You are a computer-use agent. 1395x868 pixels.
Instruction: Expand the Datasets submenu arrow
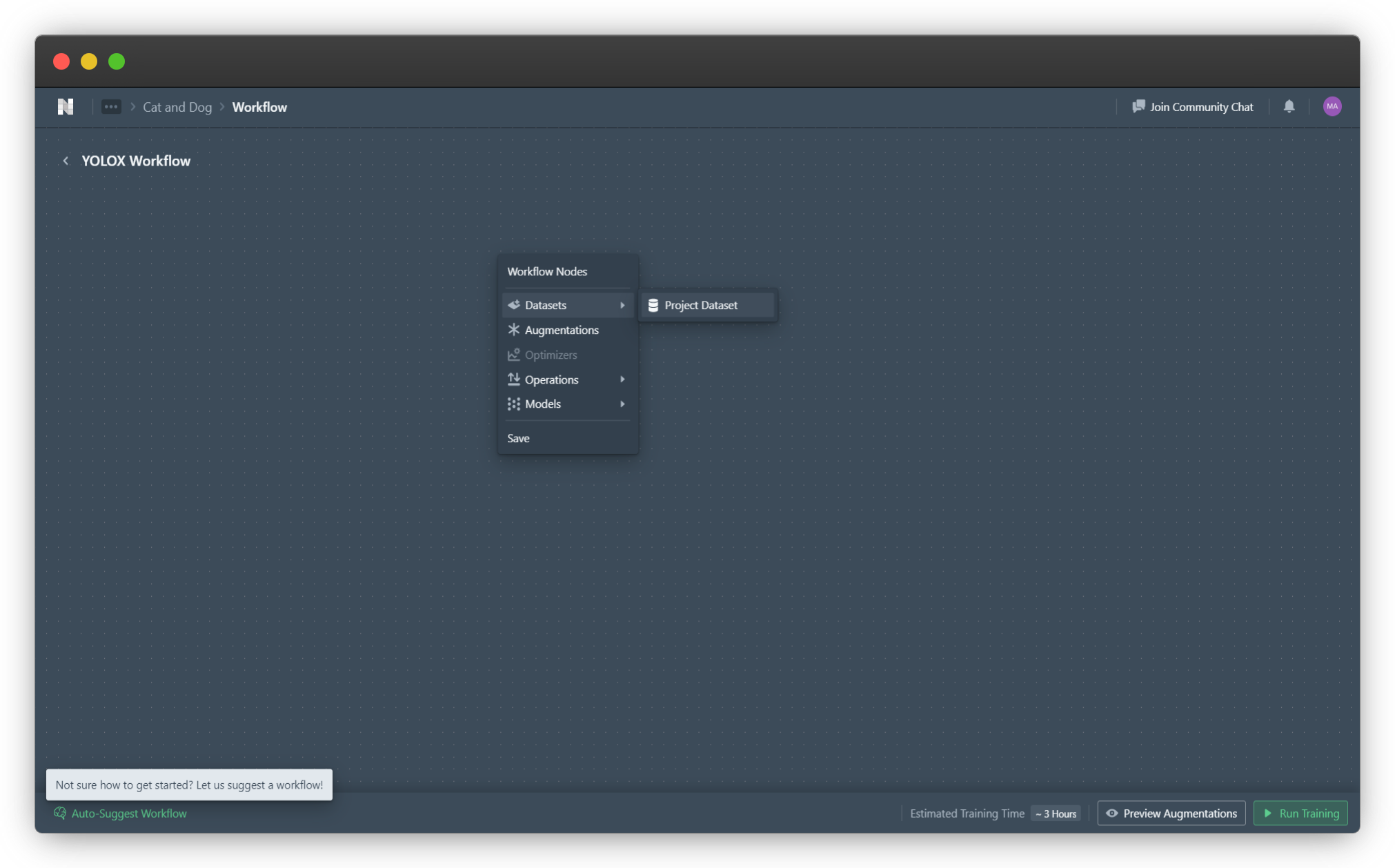click(x=622, y=305)
